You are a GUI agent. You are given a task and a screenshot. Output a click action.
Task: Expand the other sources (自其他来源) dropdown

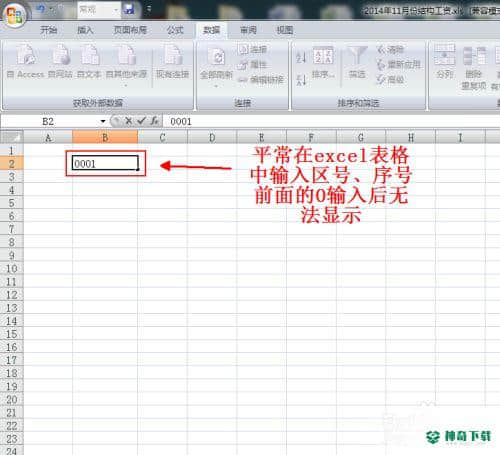(x=126, y=86)
